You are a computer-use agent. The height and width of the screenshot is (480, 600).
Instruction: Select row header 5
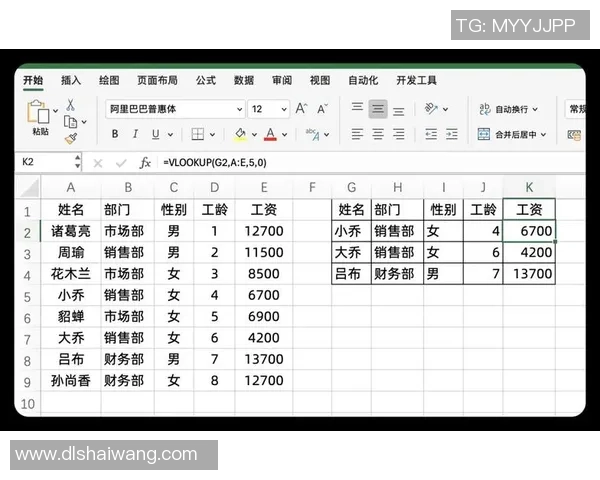coord(27,297)
